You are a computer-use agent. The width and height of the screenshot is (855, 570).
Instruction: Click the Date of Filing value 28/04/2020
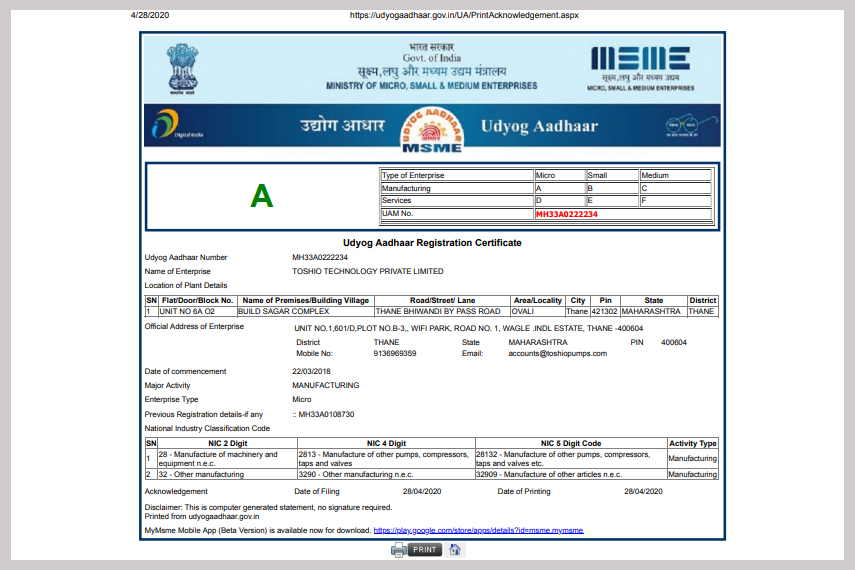(422, 491)
